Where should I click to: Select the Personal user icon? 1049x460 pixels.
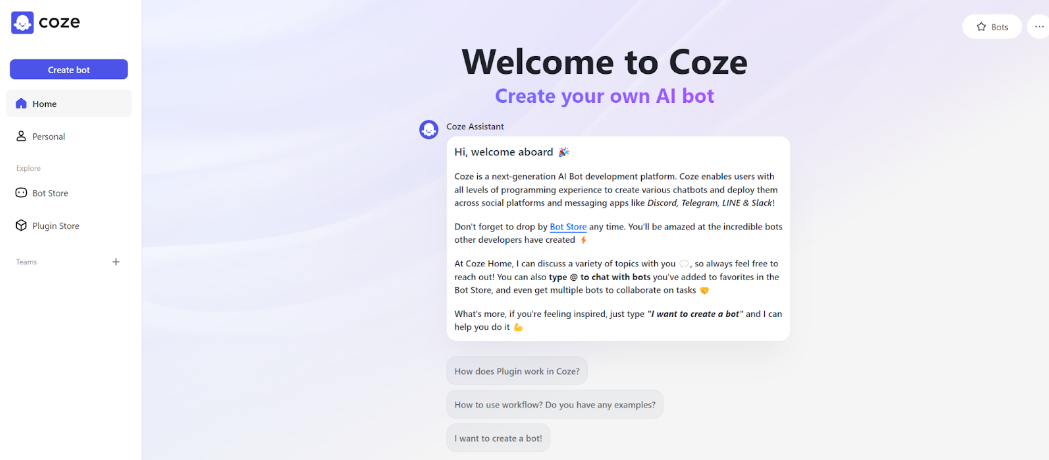point(21,136)
